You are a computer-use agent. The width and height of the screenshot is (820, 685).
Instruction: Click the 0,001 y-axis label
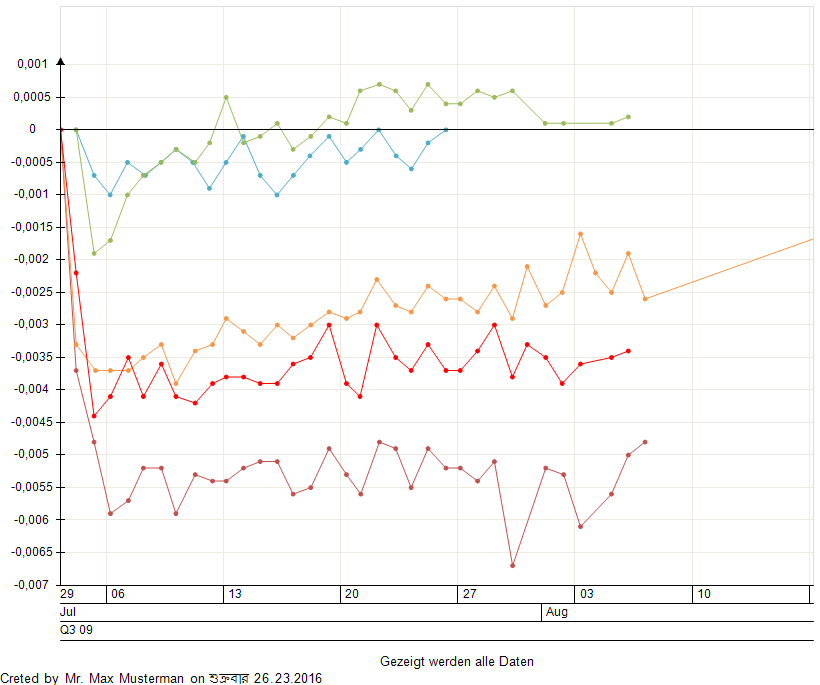click(x=32, y=64)
